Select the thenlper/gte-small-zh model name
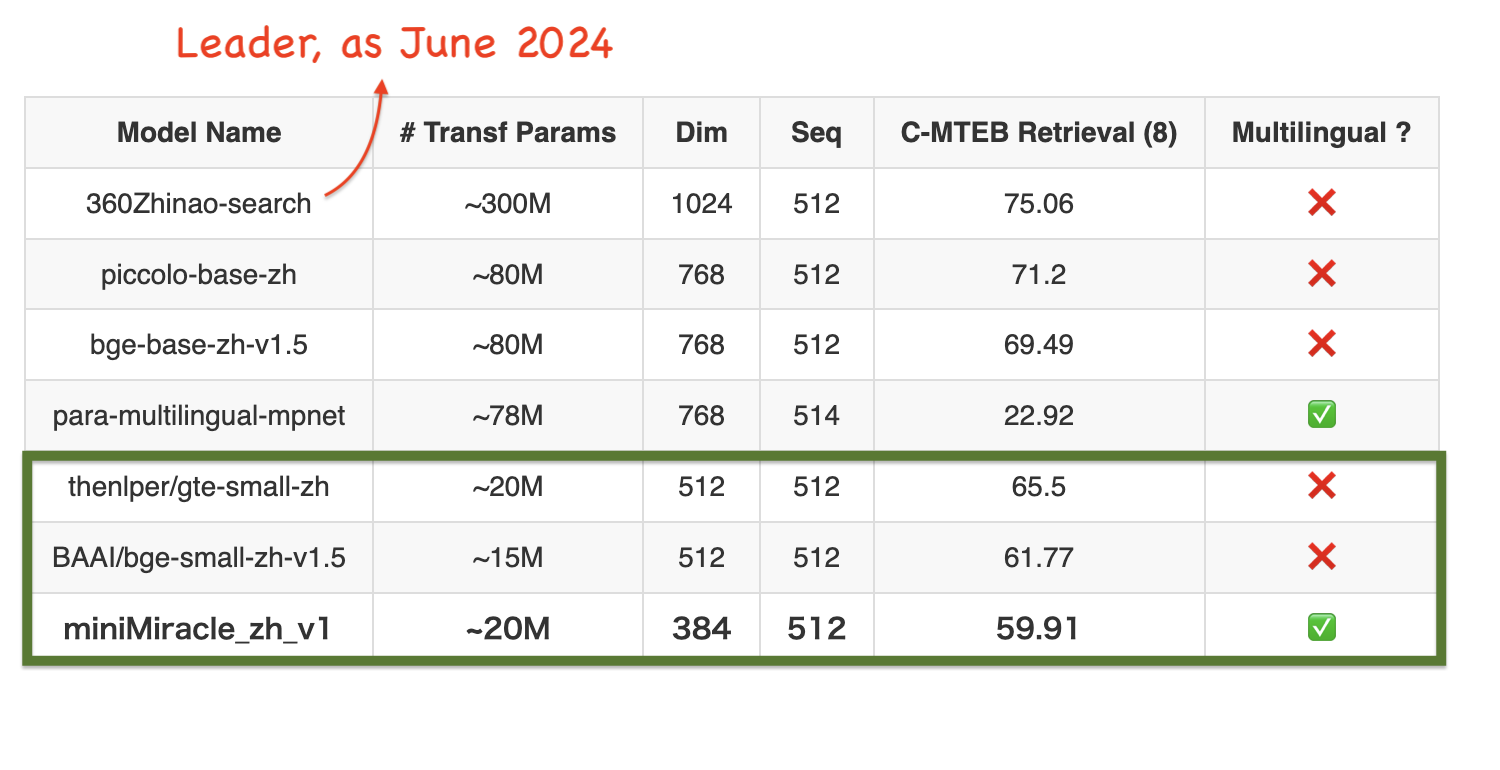The height and width of the screenshot is (770, 1500). coord(199,487)
